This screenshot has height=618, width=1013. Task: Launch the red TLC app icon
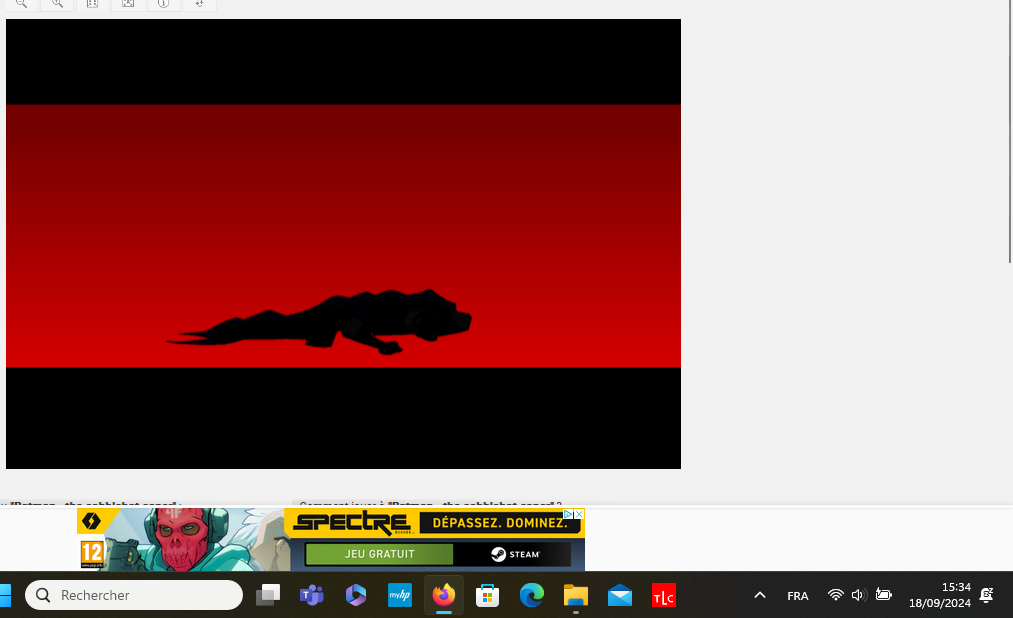point(663,596)
